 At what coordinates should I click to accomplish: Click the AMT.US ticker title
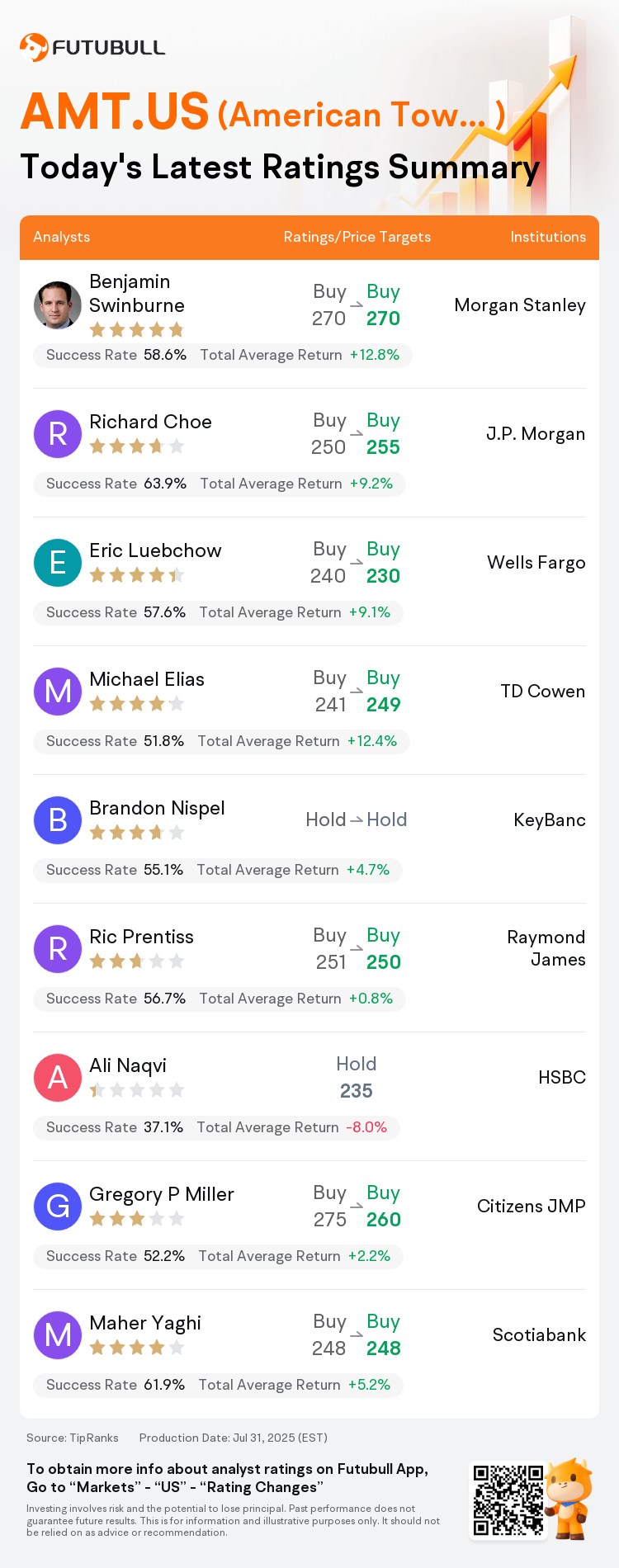pos(115,111)
